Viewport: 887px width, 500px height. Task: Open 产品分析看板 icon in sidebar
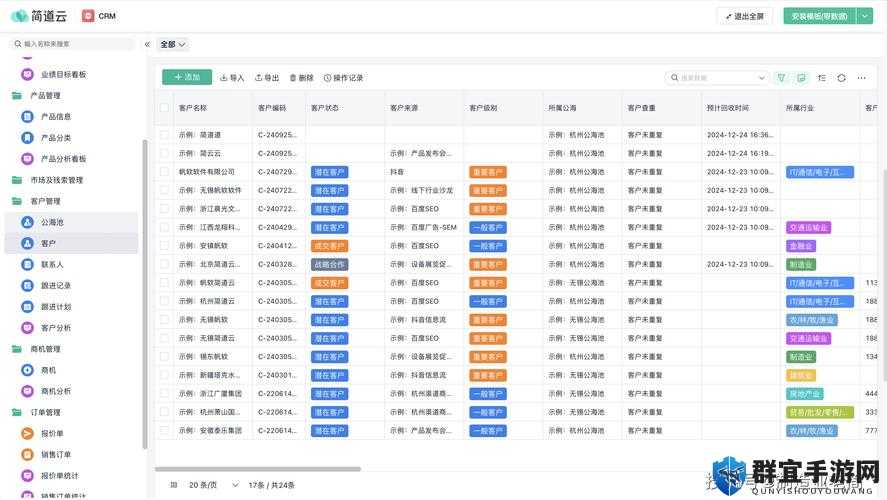tap(27, 159)
